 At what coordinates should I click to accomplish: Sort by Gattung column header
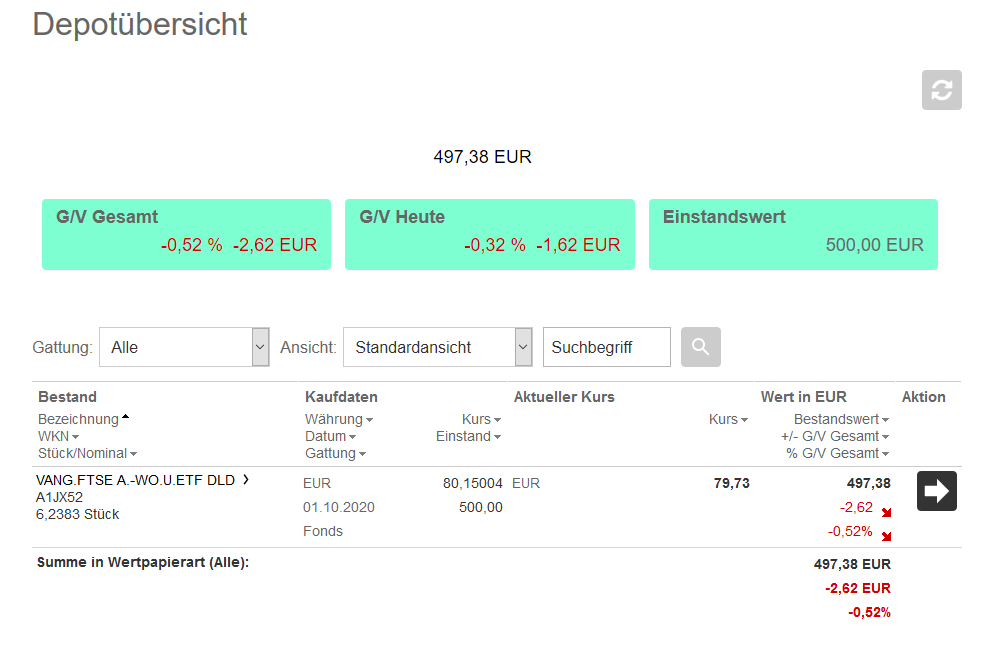(334, 453)
